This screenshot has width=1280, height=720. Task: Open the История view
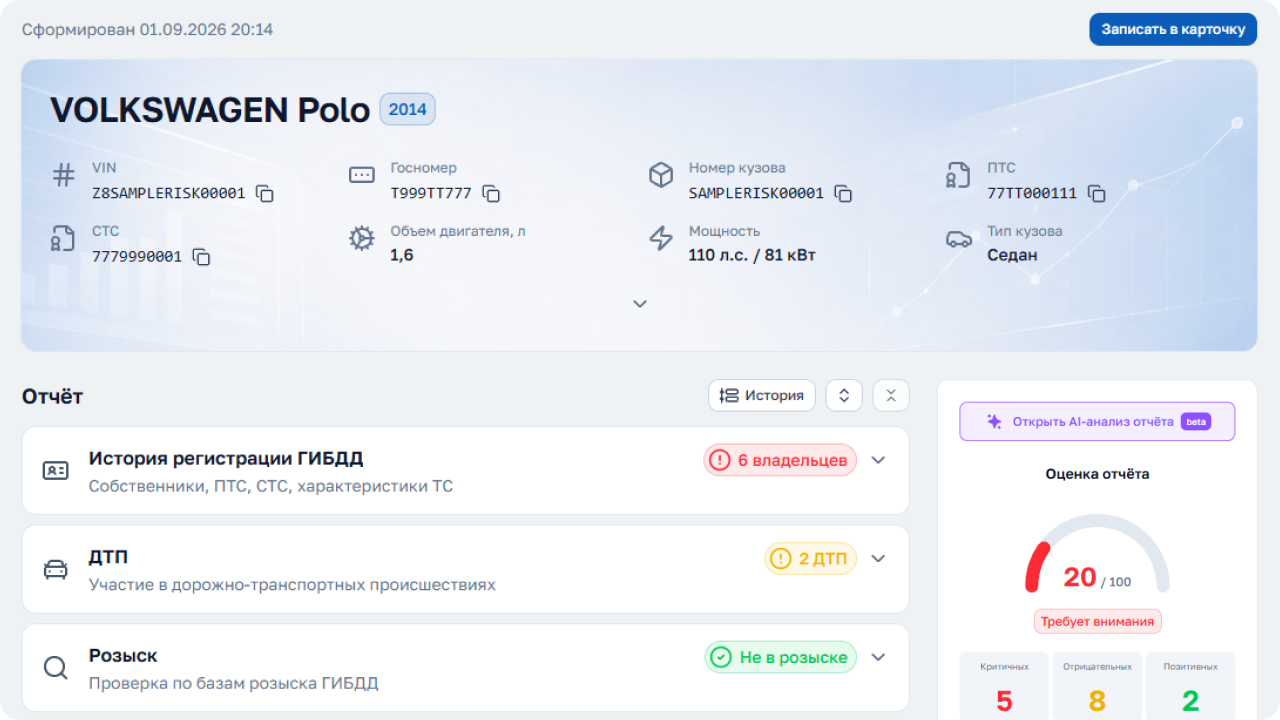click(x=762, y=395)
